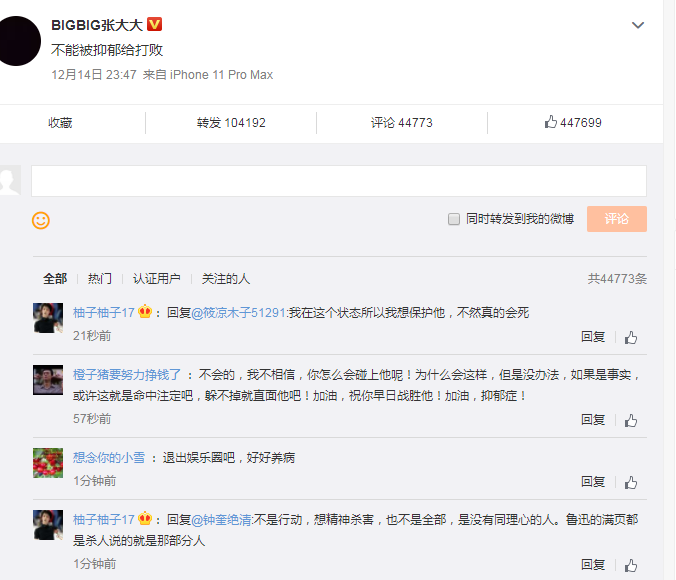676x580 pixels.
Task: Click the post timestamp 12月14日 23:47
Action: pos(94,75)
